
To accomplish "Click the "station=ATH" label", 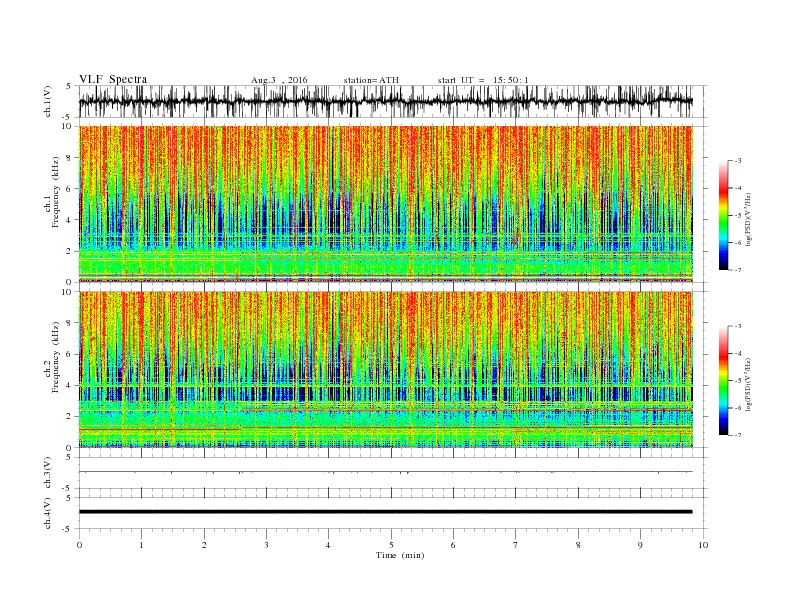I will (x=371, y=80).
